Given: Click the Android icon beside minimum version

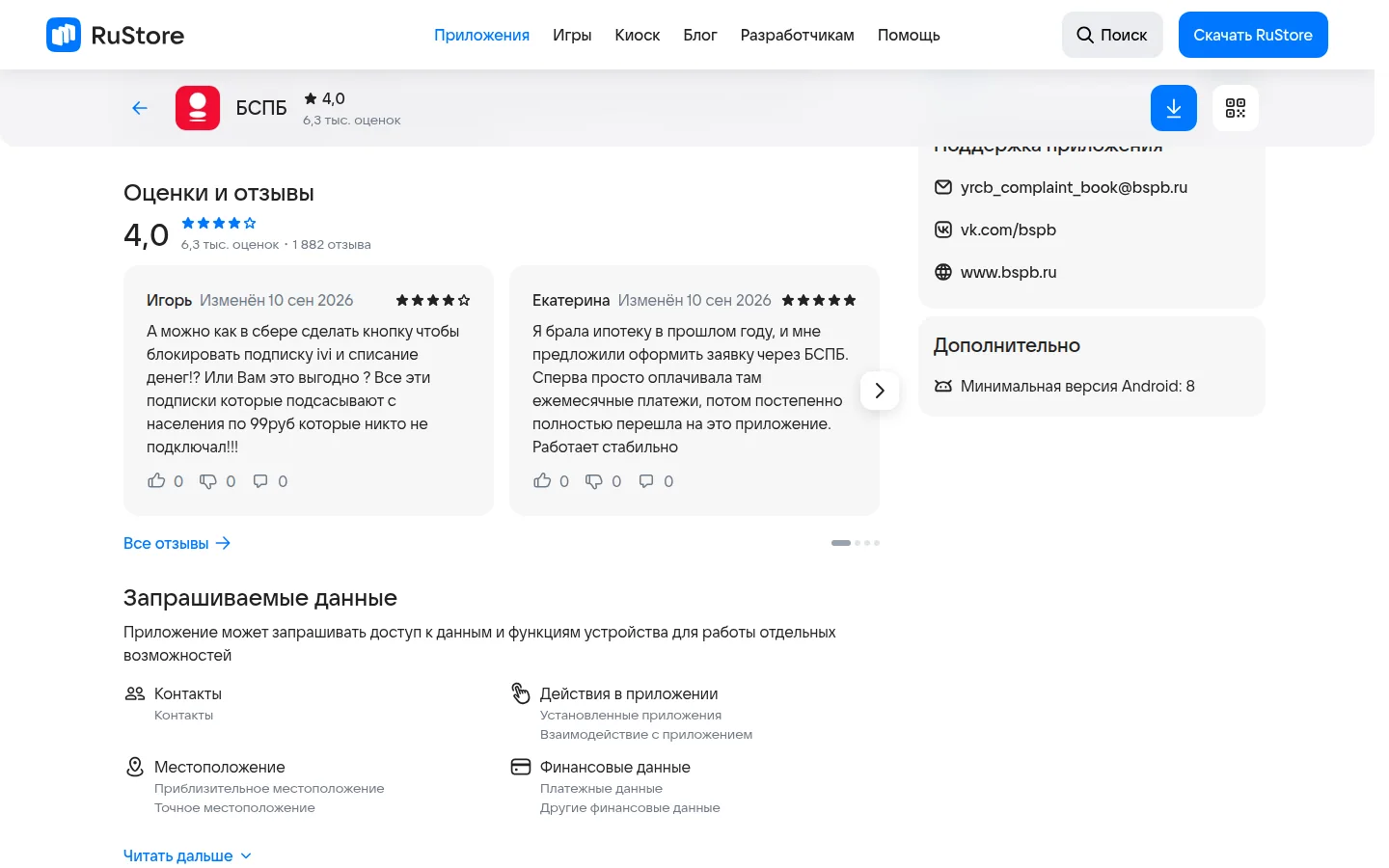Looking at the screenshot, I should coord(943,386).
